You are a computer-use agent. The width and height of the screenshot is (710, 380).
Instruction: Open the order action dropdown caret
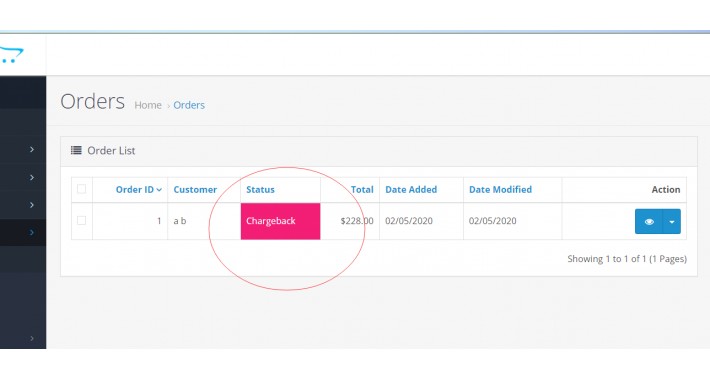(672, 221)
